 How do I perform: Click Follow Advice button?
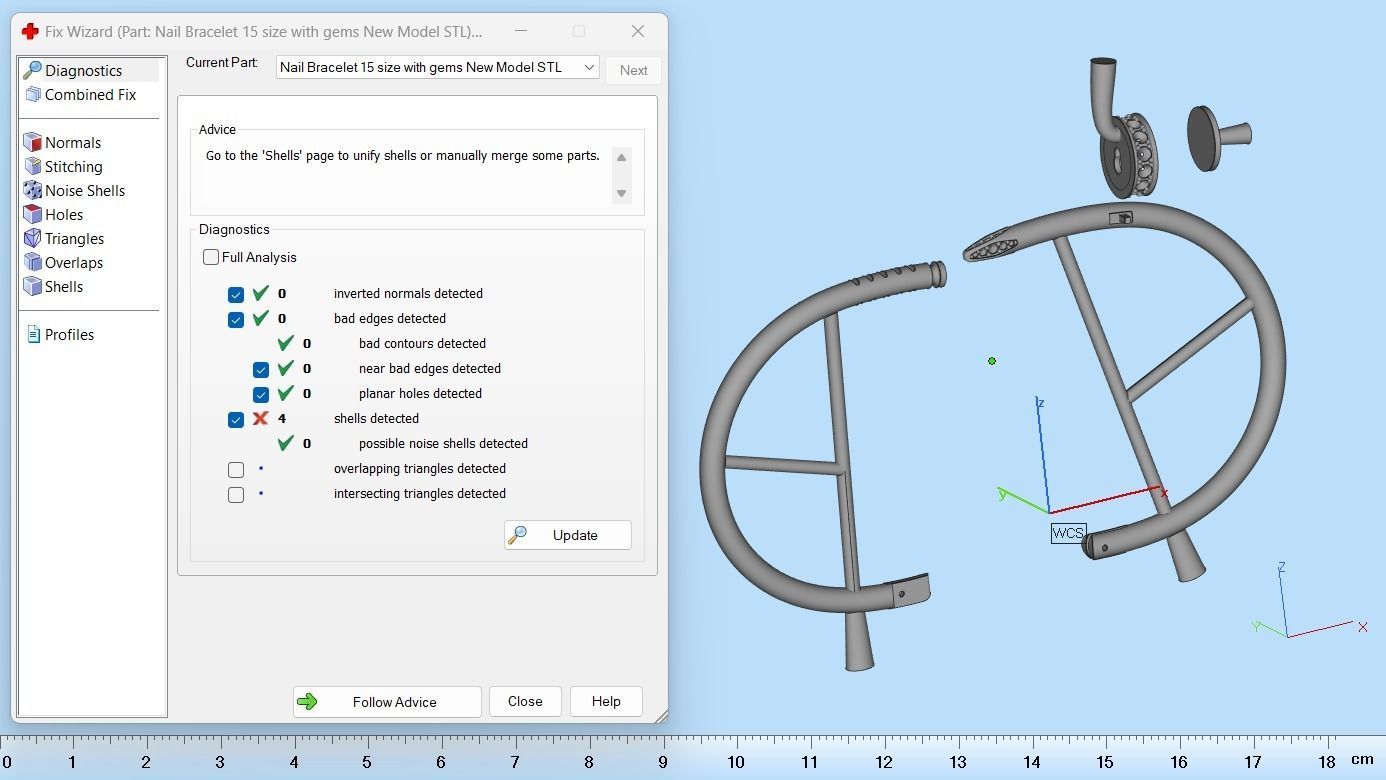(387, 702)
